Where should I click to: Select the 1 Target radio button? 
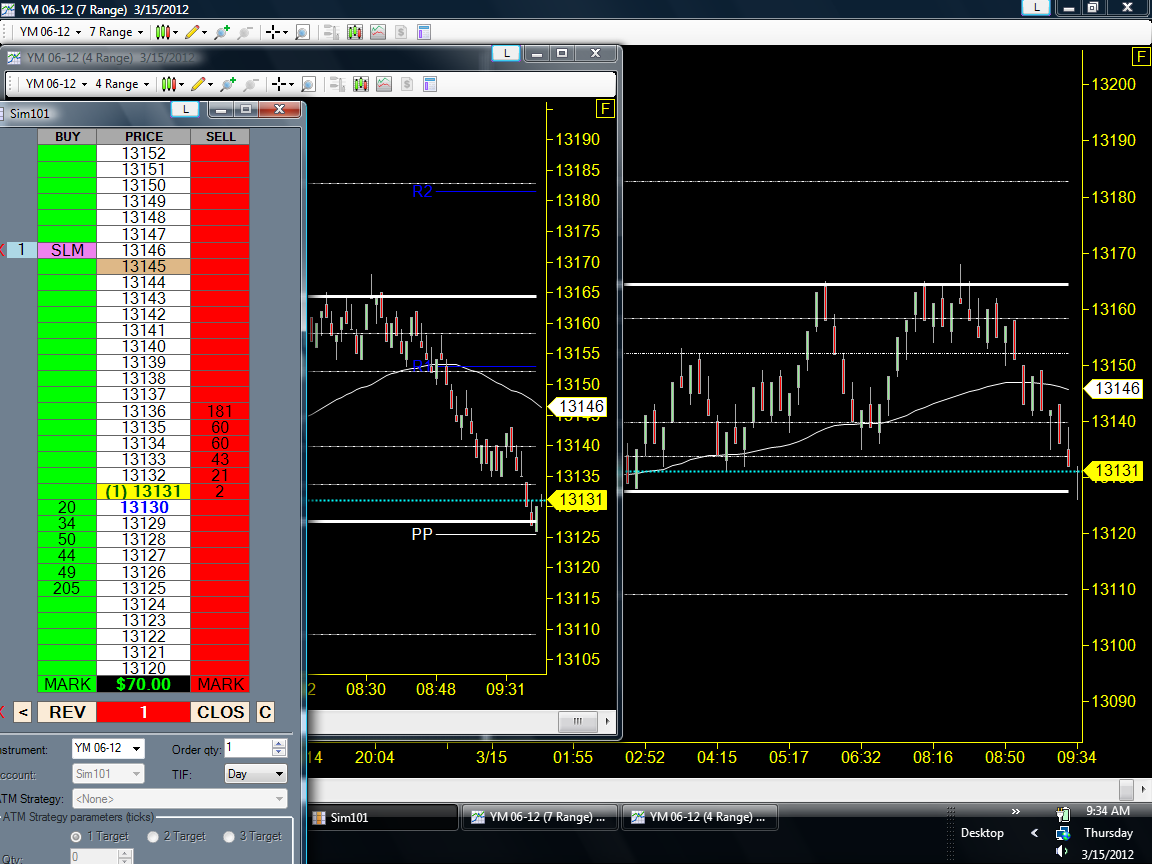click(76, 837)
